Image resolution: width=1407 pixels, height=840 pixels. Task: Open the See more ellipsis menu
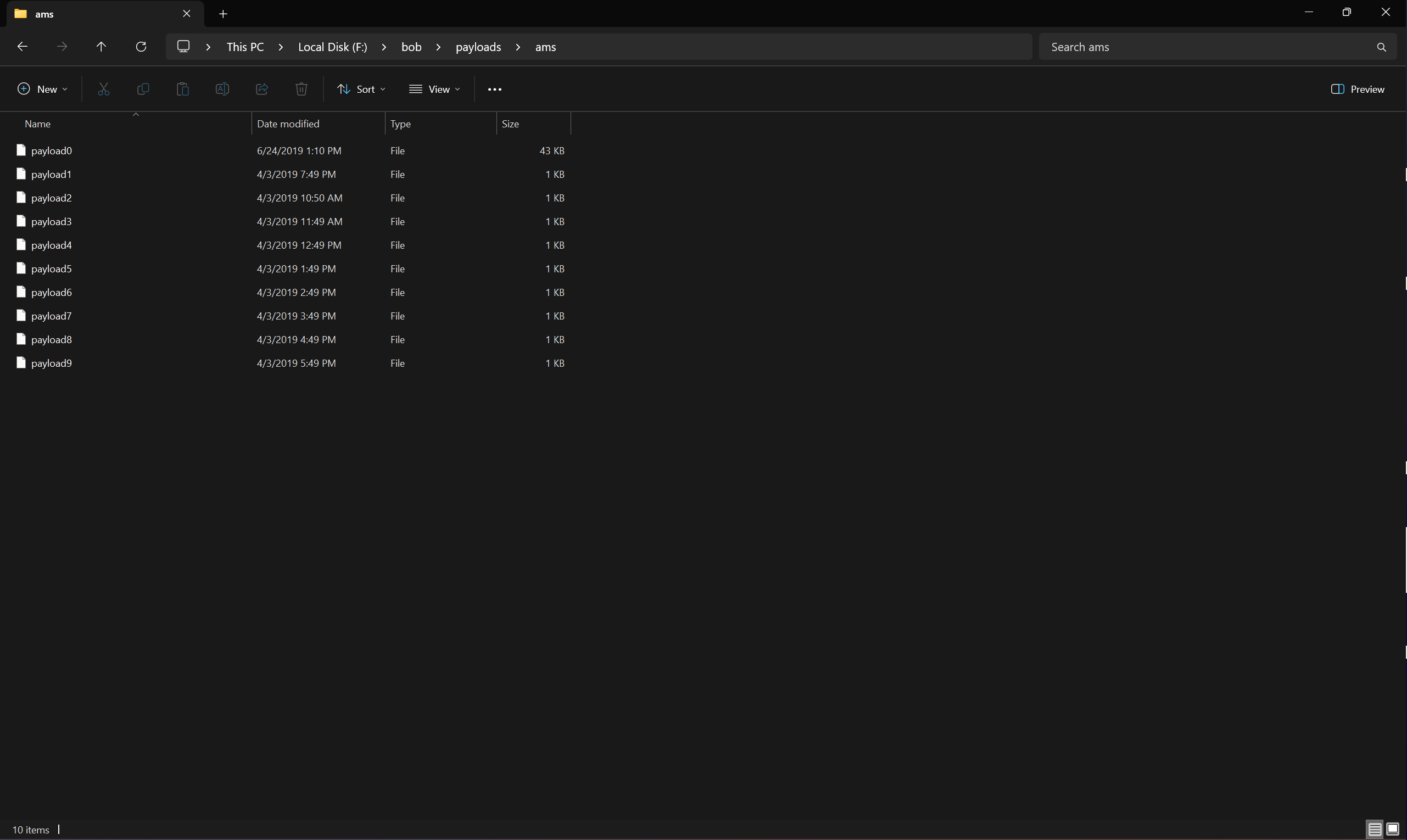pos(494,89)
